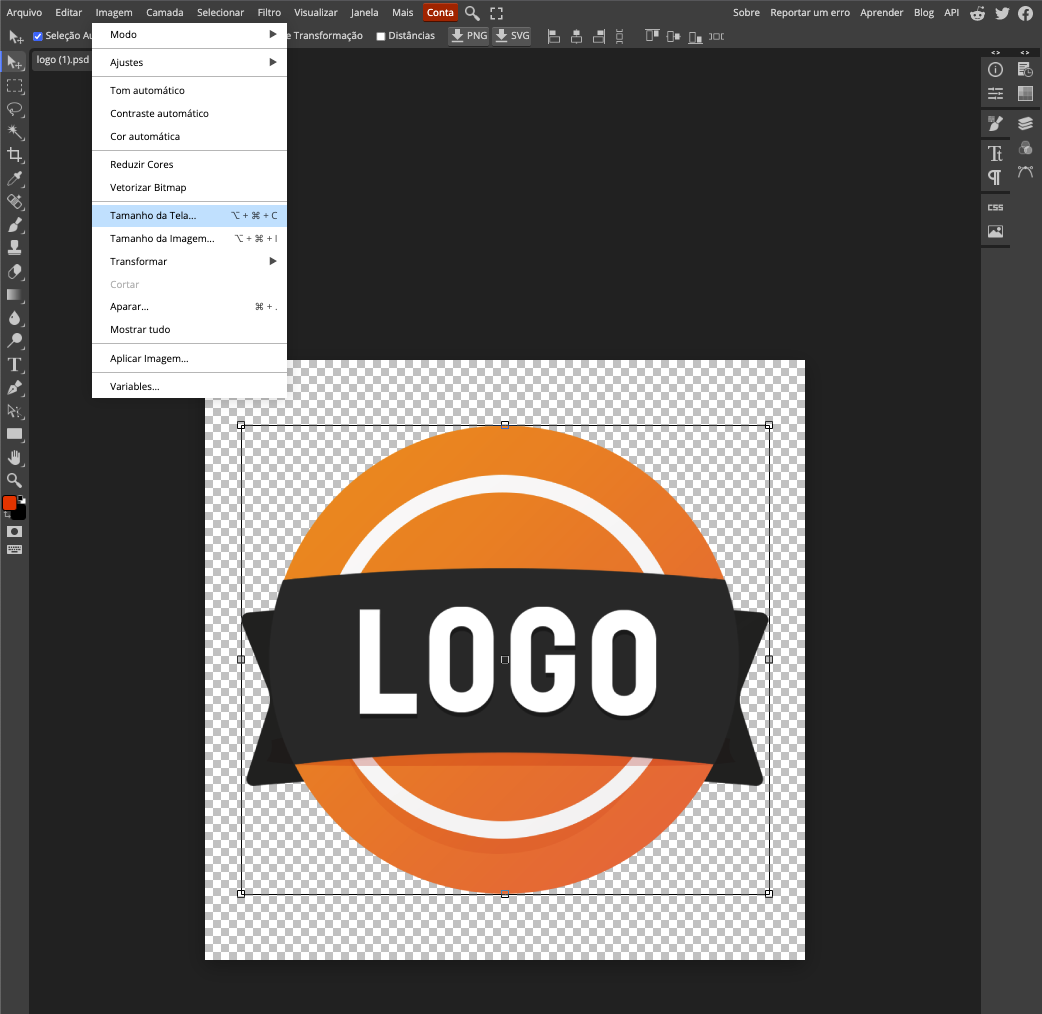Disable Seleção Automática
This screenshot has width=1042, height=1014.
[x=37, y=35]
